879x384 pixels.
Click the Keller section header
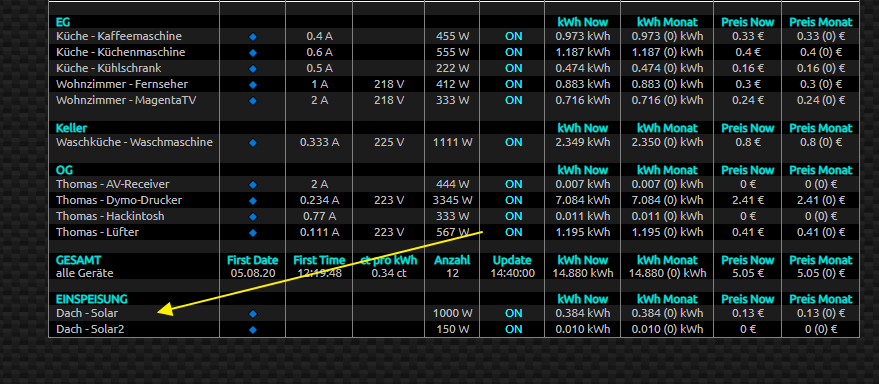click(72, 128)
